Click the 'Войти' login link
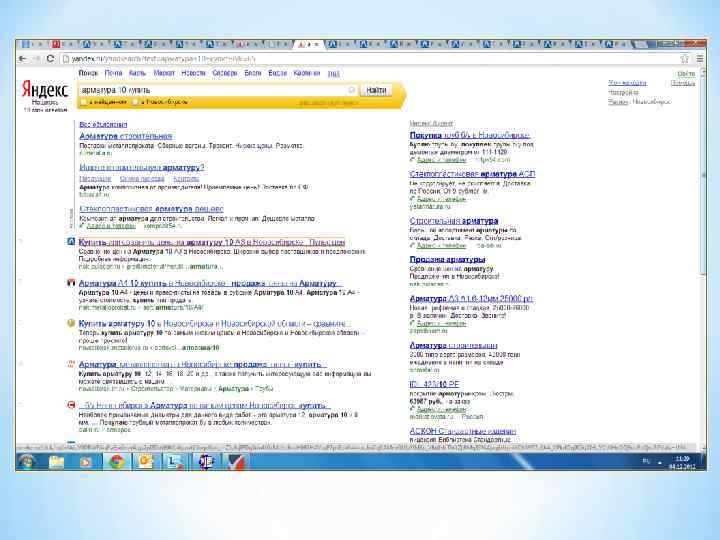 tap(686, 73)
